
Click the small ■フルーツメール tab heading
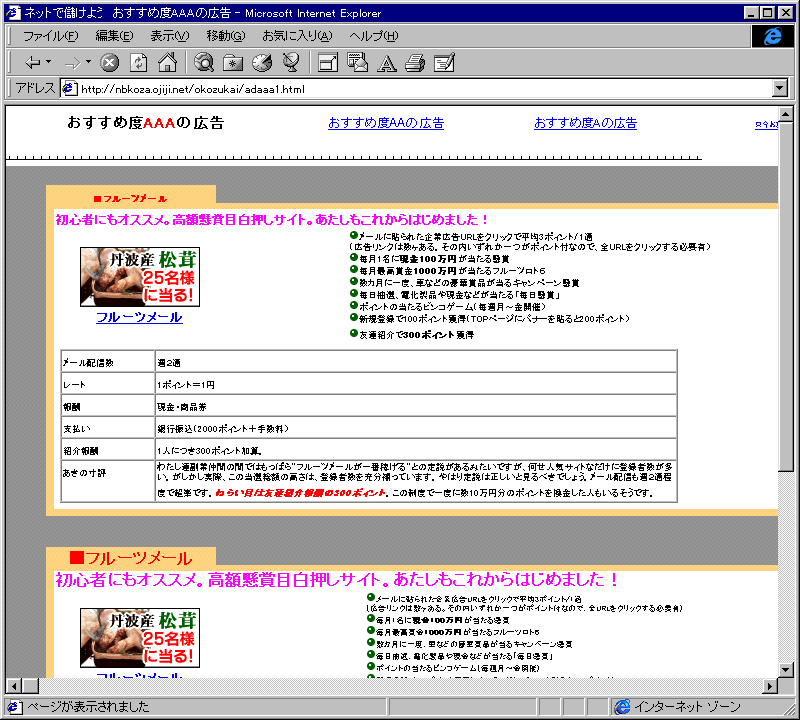(x=131, y=198)
